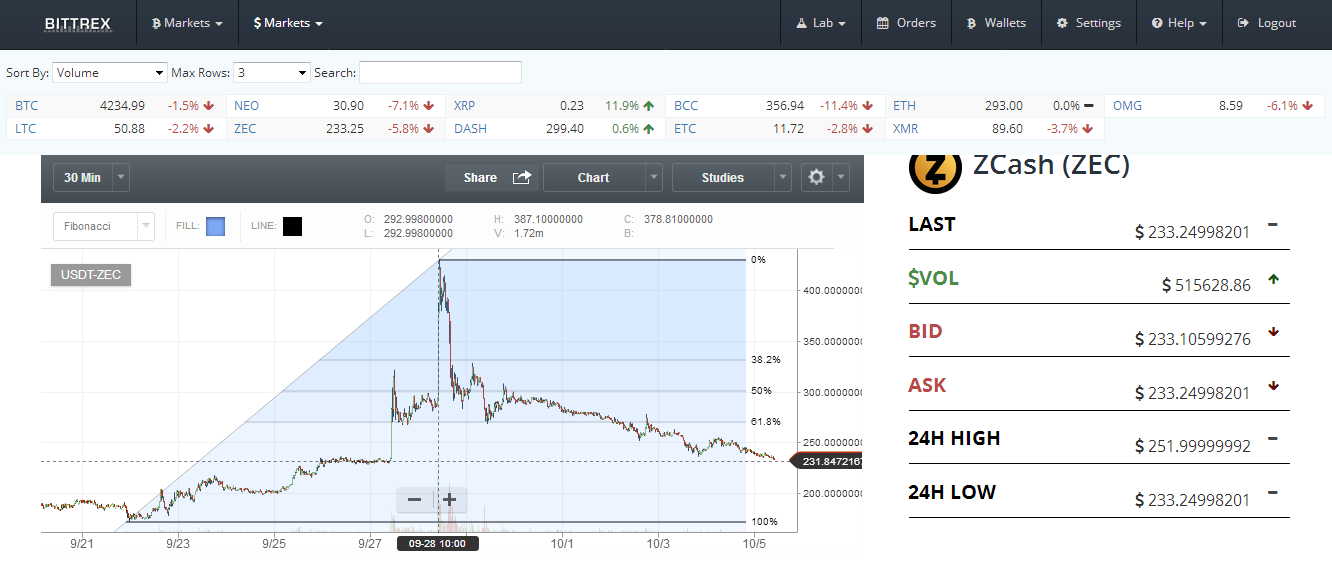
Task: Pick the blue FILL color swatch
Action: coord(215,227)
